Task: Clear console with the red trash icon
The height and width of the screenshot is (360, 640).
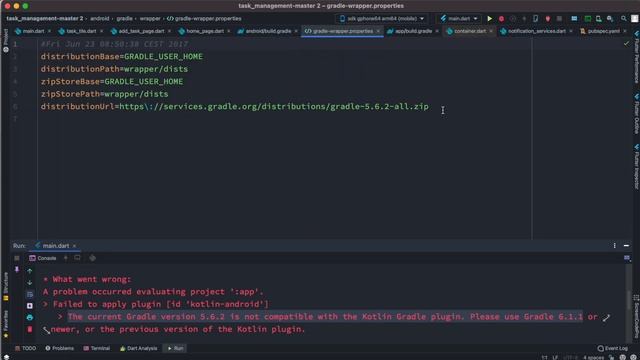Action: [30, 329]
